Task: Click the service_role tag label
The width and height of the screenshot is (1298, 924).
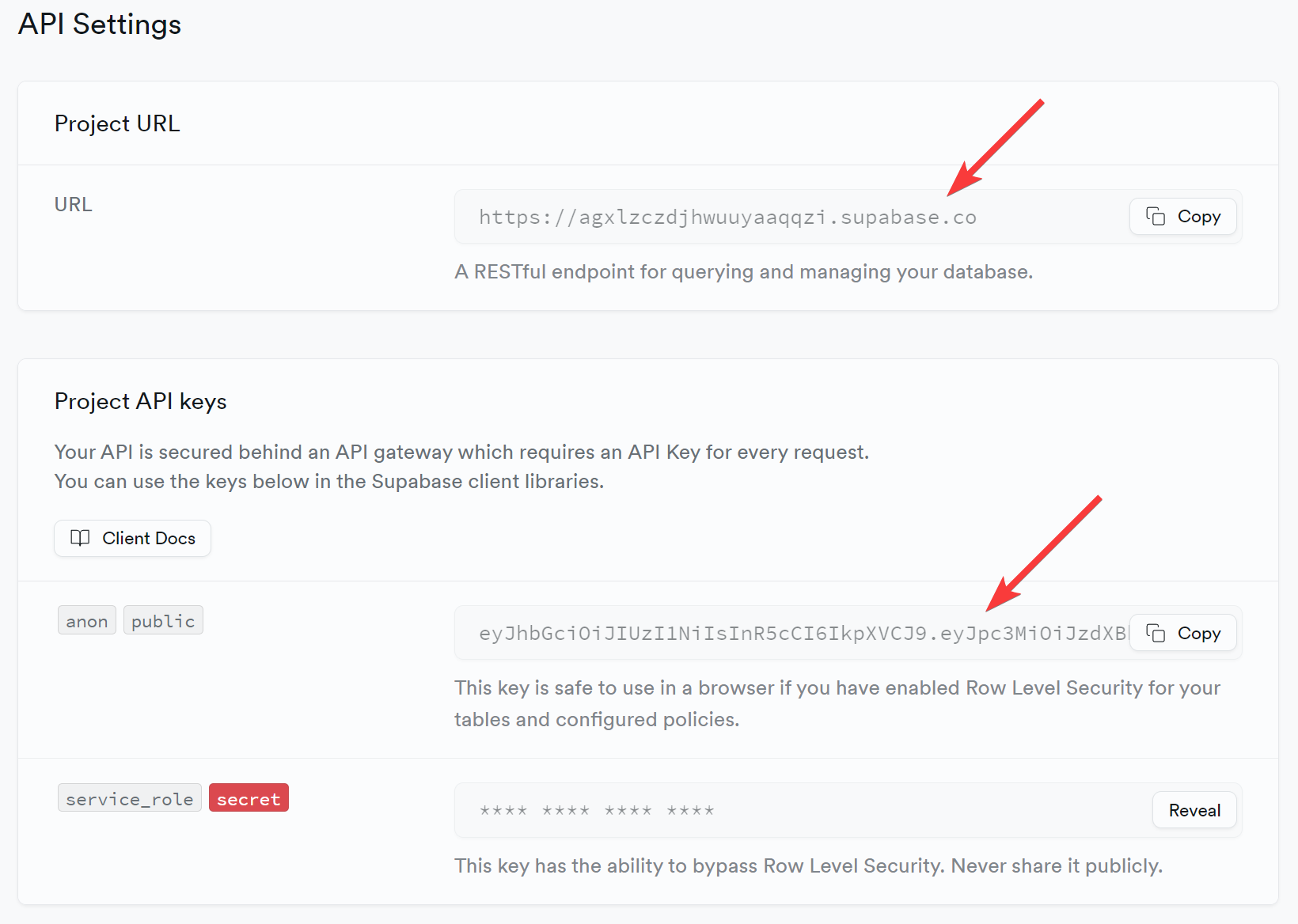Action: pos(130,798)
